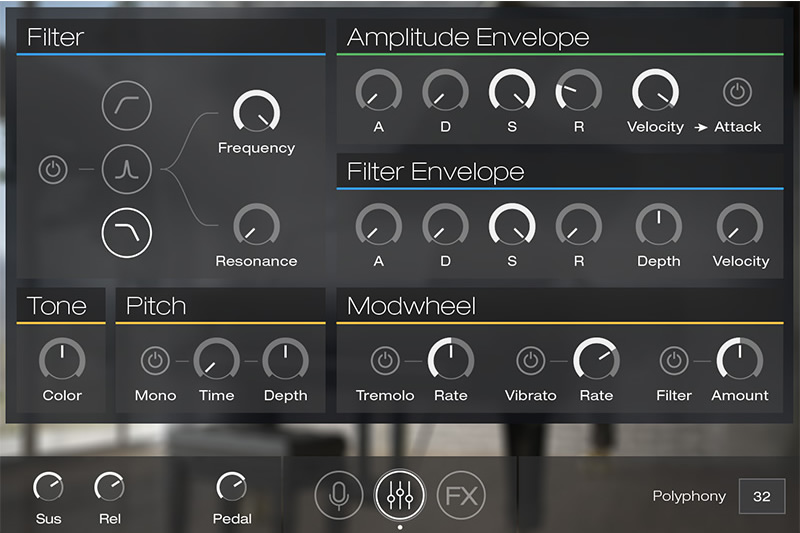The width and height of the screenshot is (800, 533).
Task: Click the Attack label text
Action: [x=737, y=126]
